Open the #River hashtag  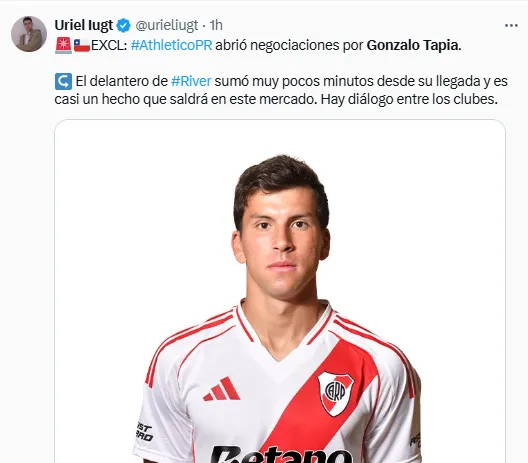[191, 81]
